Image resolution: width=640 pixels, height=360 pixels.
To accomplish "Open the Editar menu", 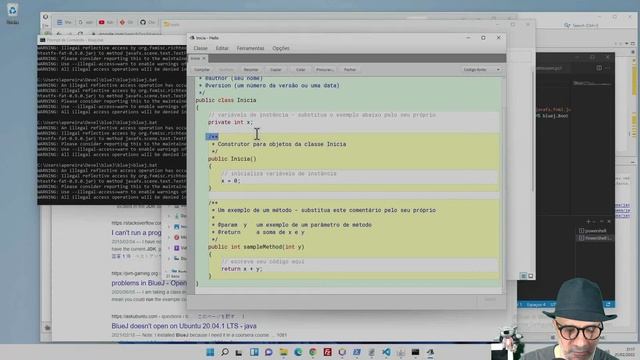I will tap(222, 48).
